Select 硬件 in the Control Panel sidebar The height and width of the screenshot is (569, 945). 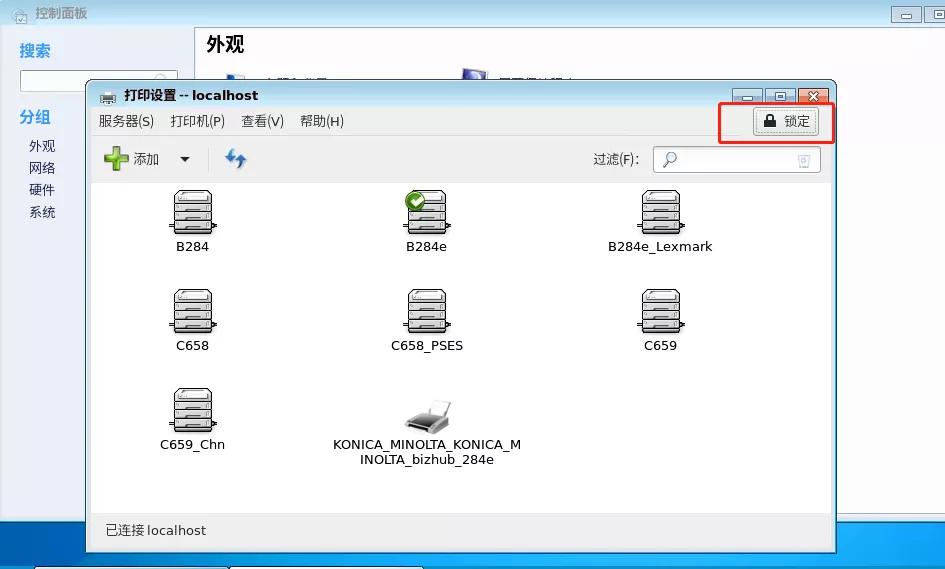coord(42,190)
